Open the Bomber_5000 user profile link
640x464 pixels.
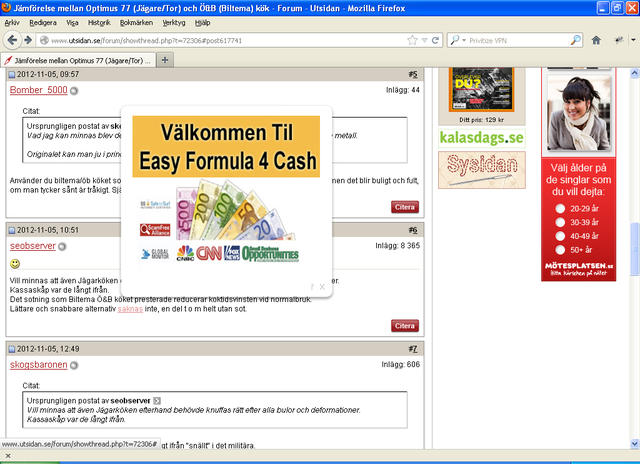pyautogui.click(x=38, y=90)
